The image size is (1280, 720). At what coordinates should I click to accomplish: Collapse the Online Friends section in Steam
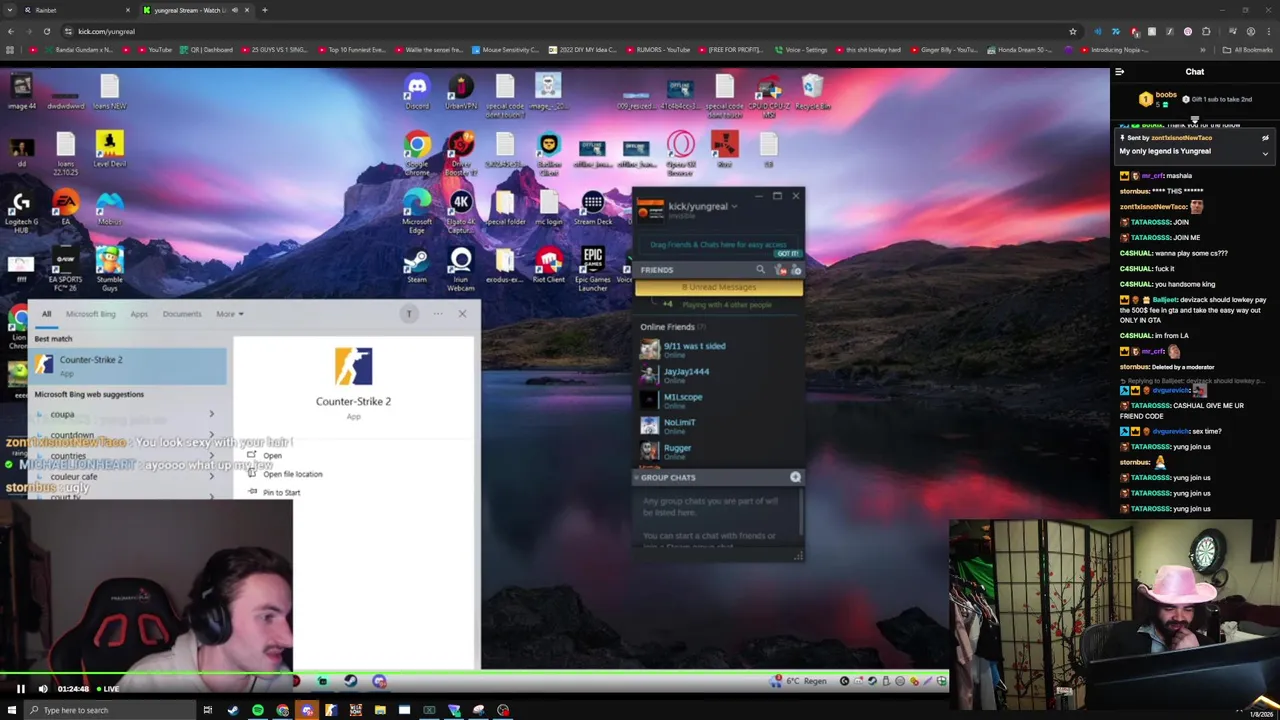coord(673,327)
